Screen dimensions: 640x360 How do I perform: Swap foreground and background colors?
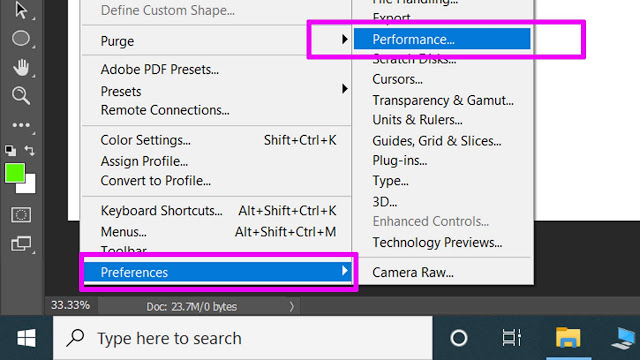click(x=29, y=151)
